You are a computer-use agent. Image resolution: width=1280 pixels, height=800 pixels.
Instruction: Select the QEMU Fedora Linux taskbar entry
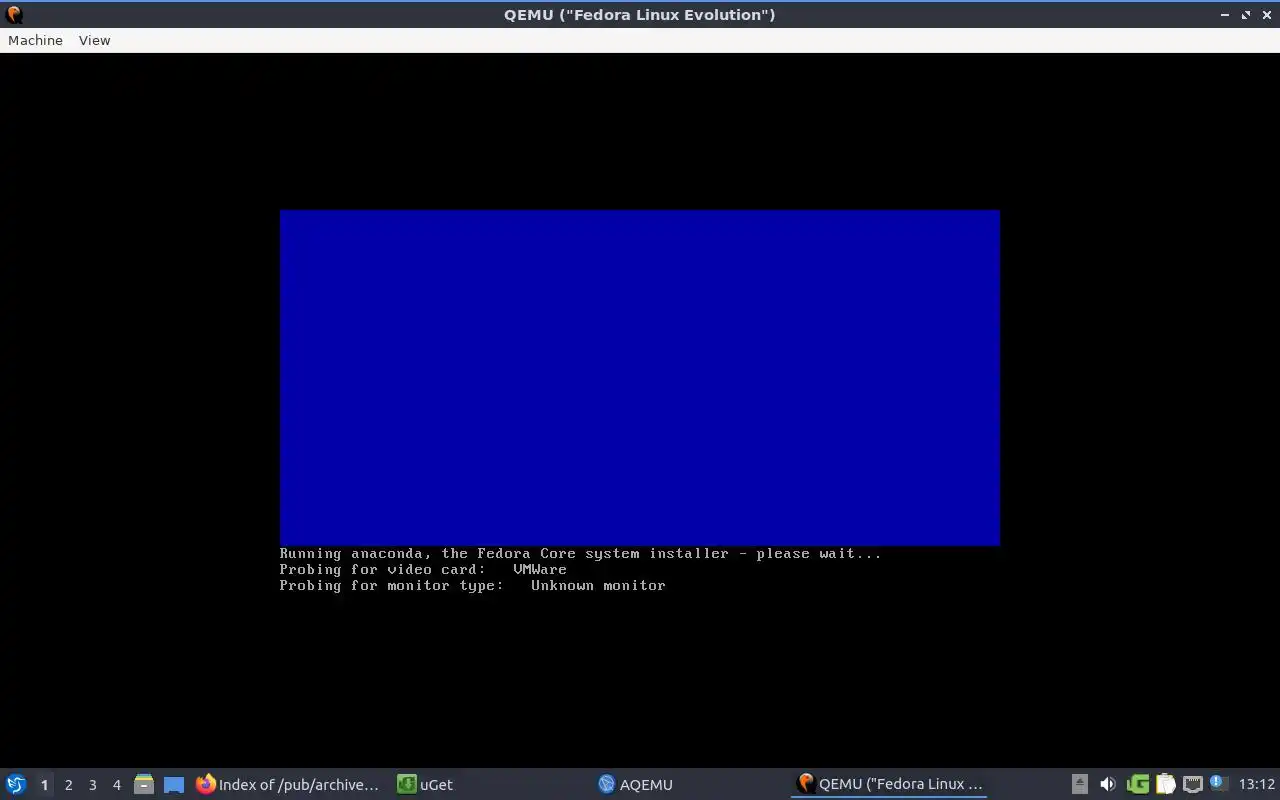889,784
